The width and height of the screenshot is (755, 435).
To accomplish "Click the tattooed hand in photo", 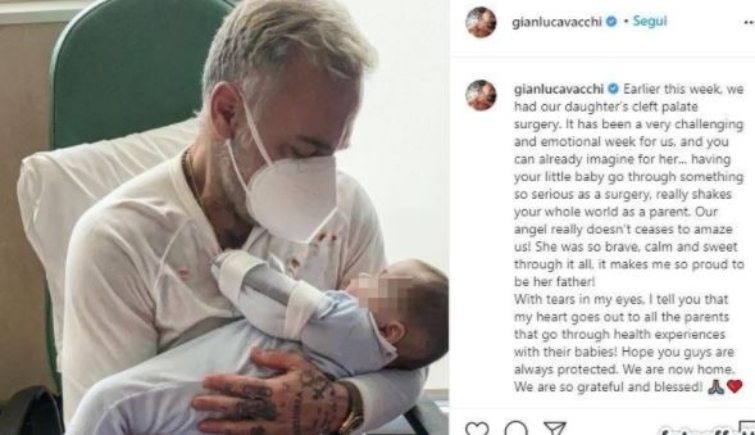I will click(x=272, y=393).
